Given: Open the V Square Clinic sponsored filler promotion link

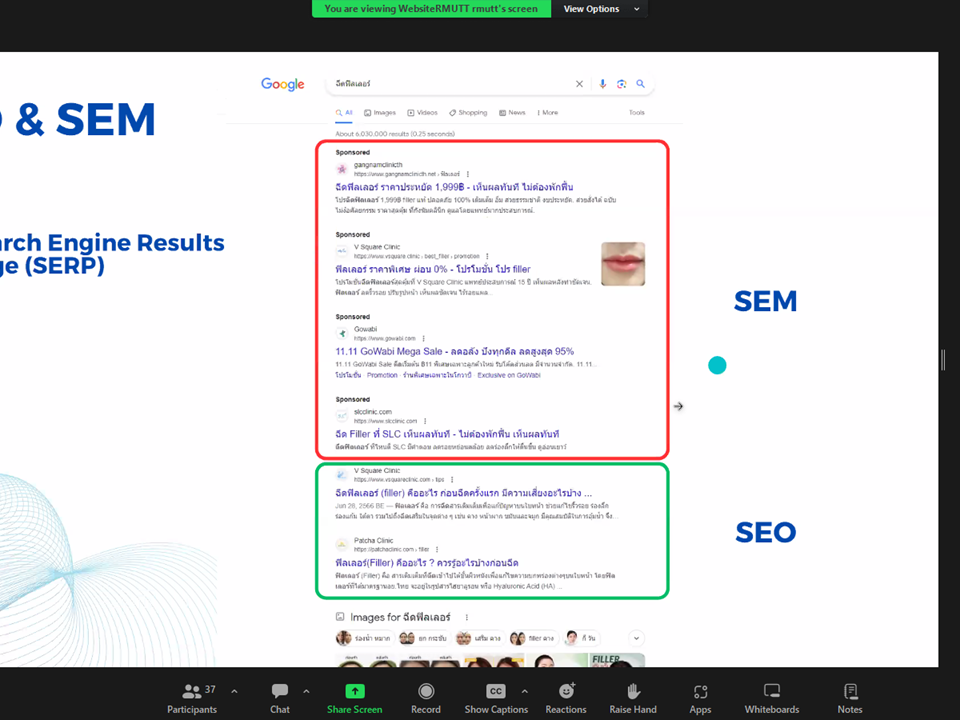Looking at the screenshot, I should [433, 269].
